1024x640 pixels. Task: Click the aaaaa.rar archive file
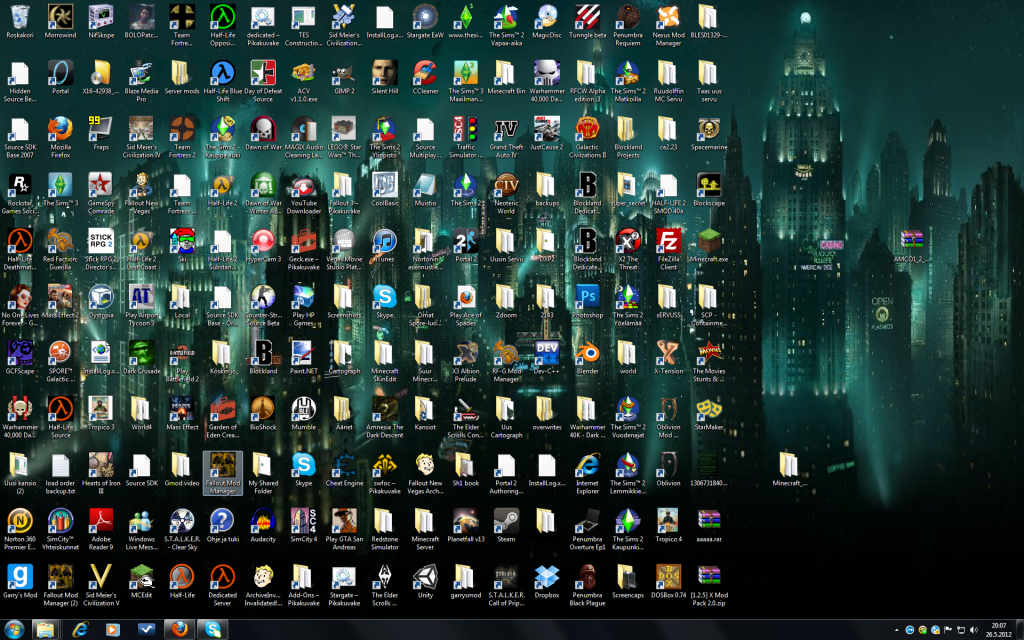tap(708, 527)
